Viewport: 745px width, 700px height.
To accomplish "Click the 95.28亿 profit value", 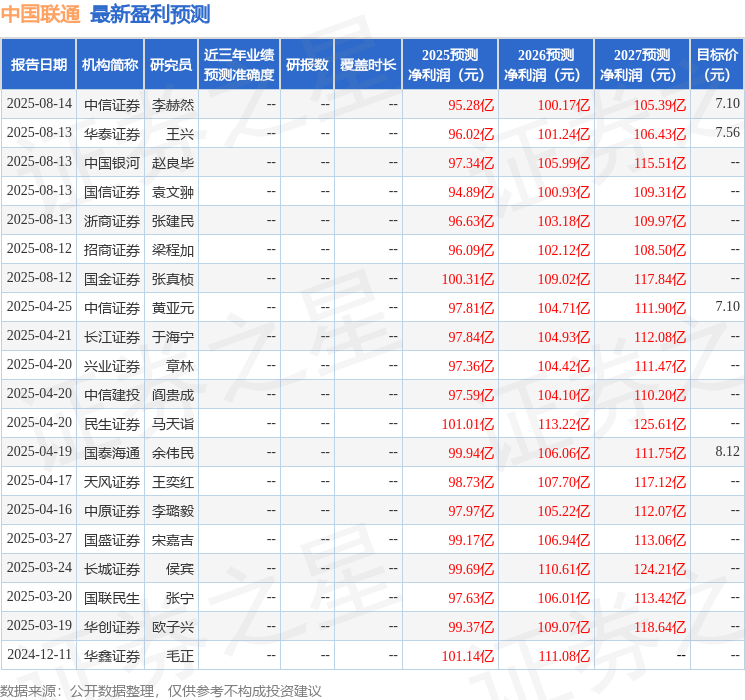I will pyautogui.click(x=471, y=105).
